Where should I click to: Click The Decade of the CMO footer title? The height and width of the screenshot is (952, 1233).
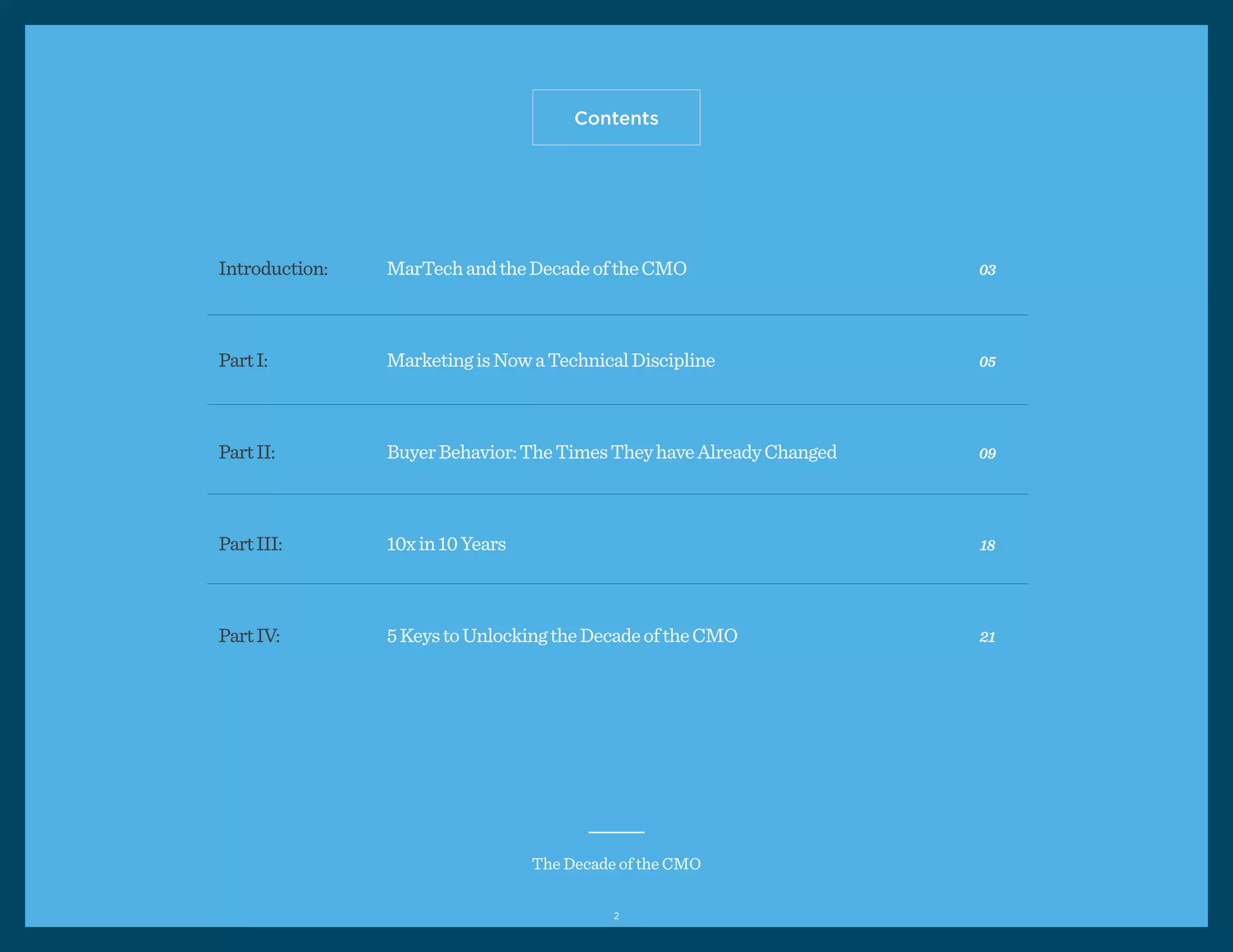point(616,864)
